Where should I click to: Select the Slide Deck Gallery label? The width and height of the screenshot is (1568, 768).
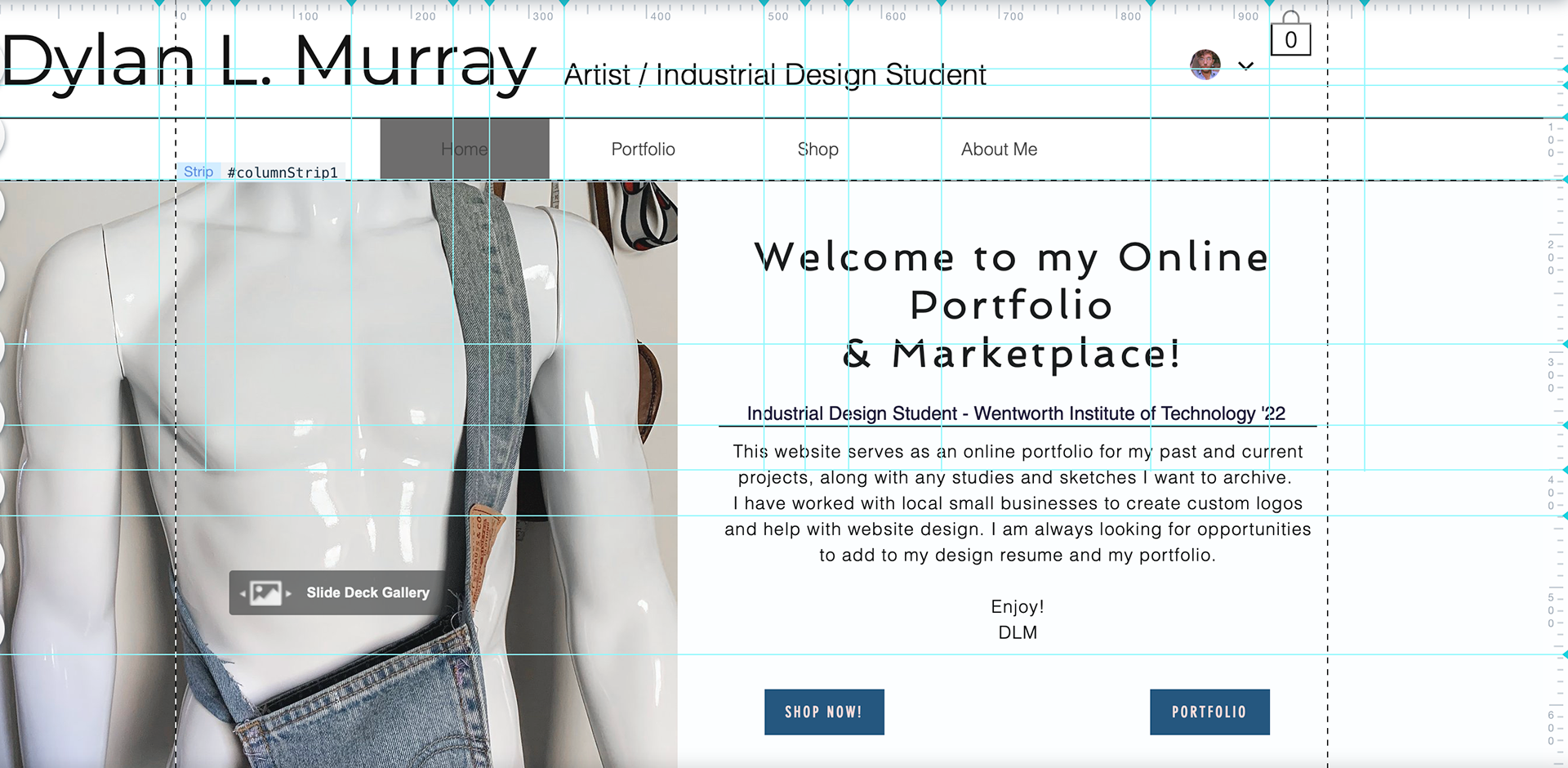point(367,592)
